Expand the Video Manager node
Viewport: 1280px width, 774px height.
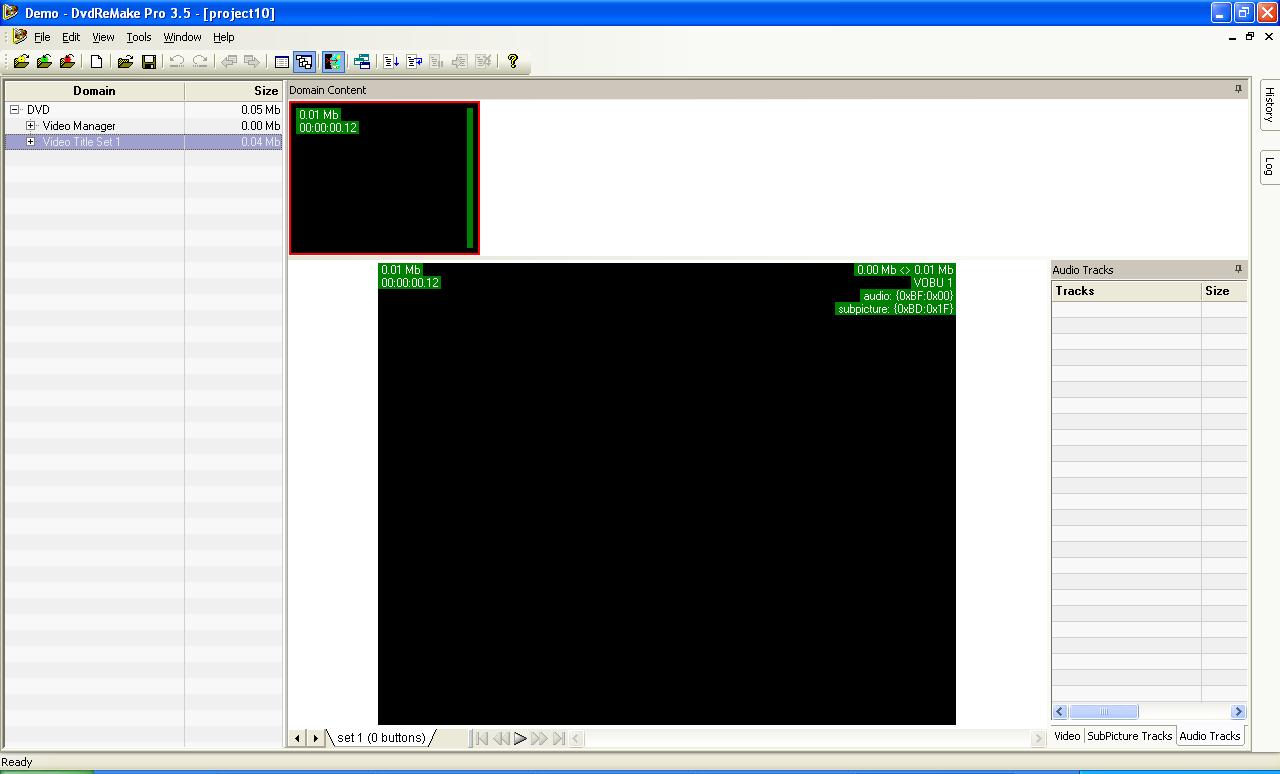pos(31,126)
